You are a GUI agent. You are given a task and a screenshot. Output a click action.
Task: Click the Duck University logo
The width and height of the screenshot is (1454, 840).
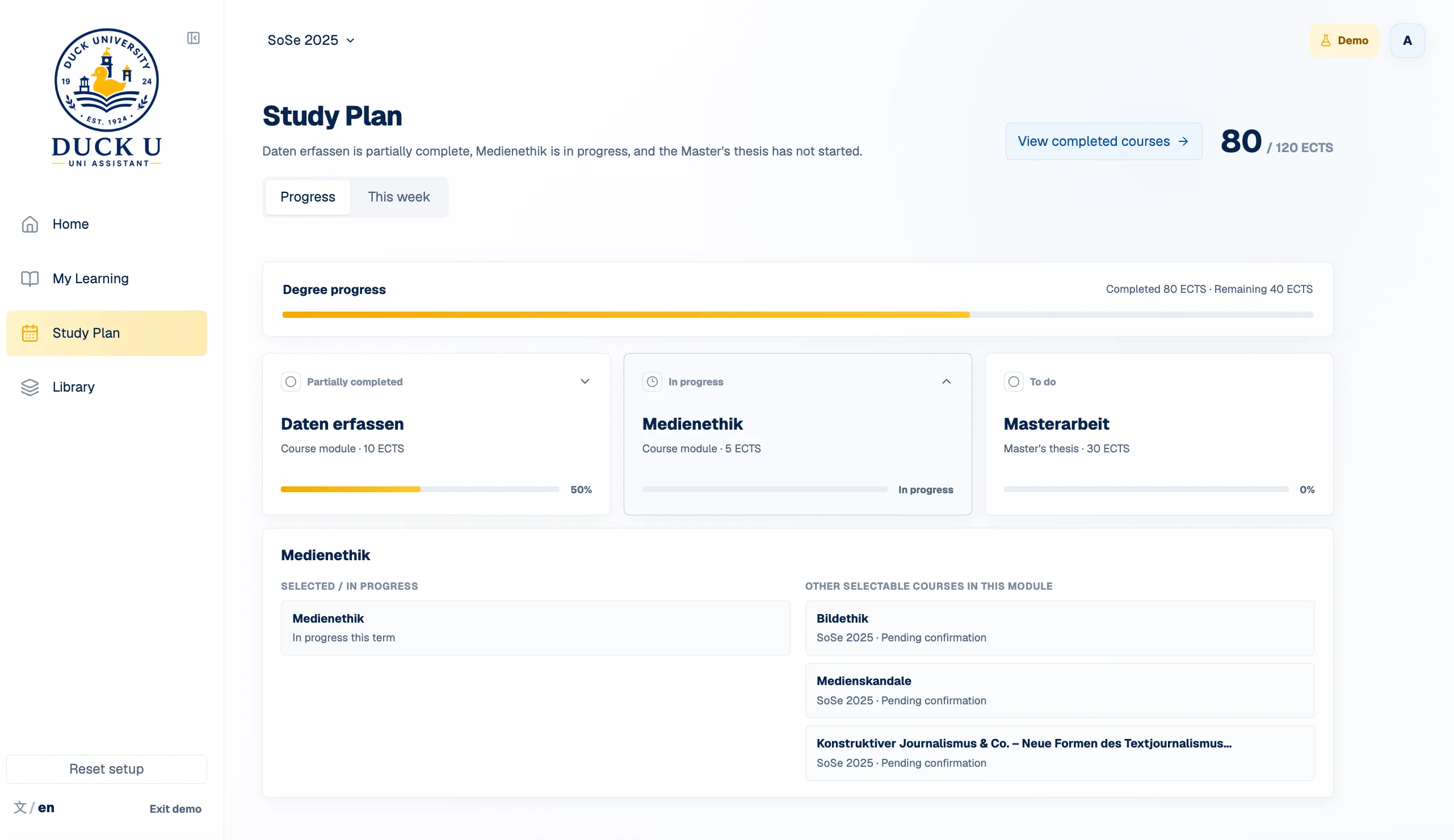[107, 98]
